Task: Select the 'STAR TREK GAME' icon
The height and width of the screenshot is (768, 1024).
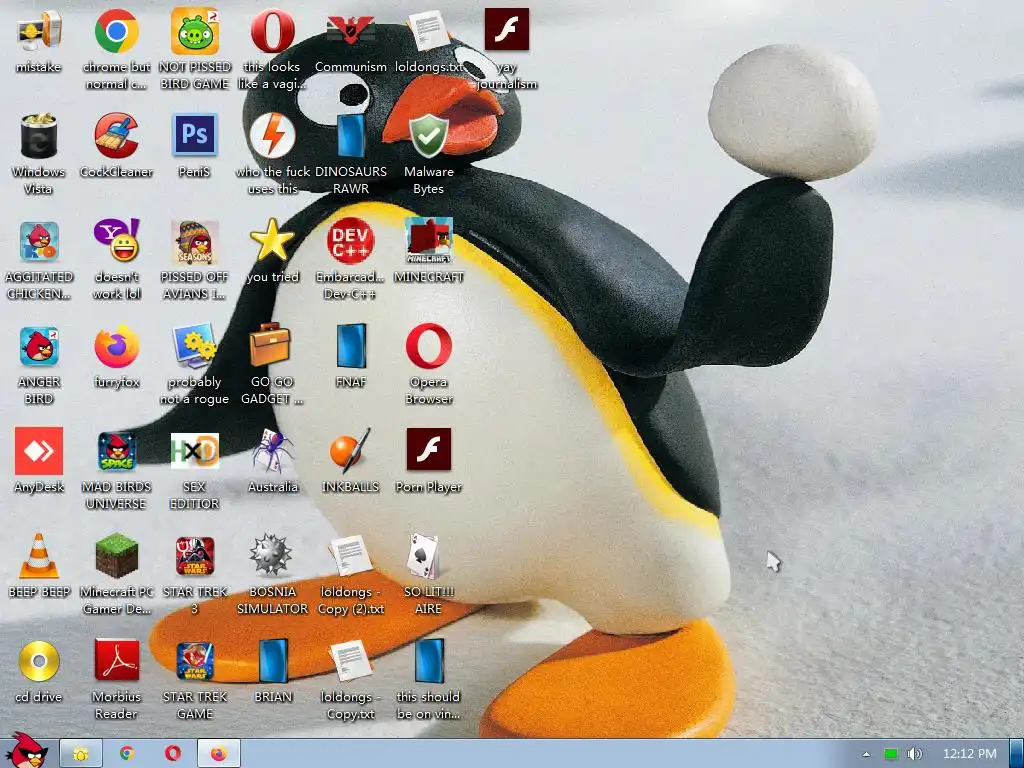Action: click(195, 661)
